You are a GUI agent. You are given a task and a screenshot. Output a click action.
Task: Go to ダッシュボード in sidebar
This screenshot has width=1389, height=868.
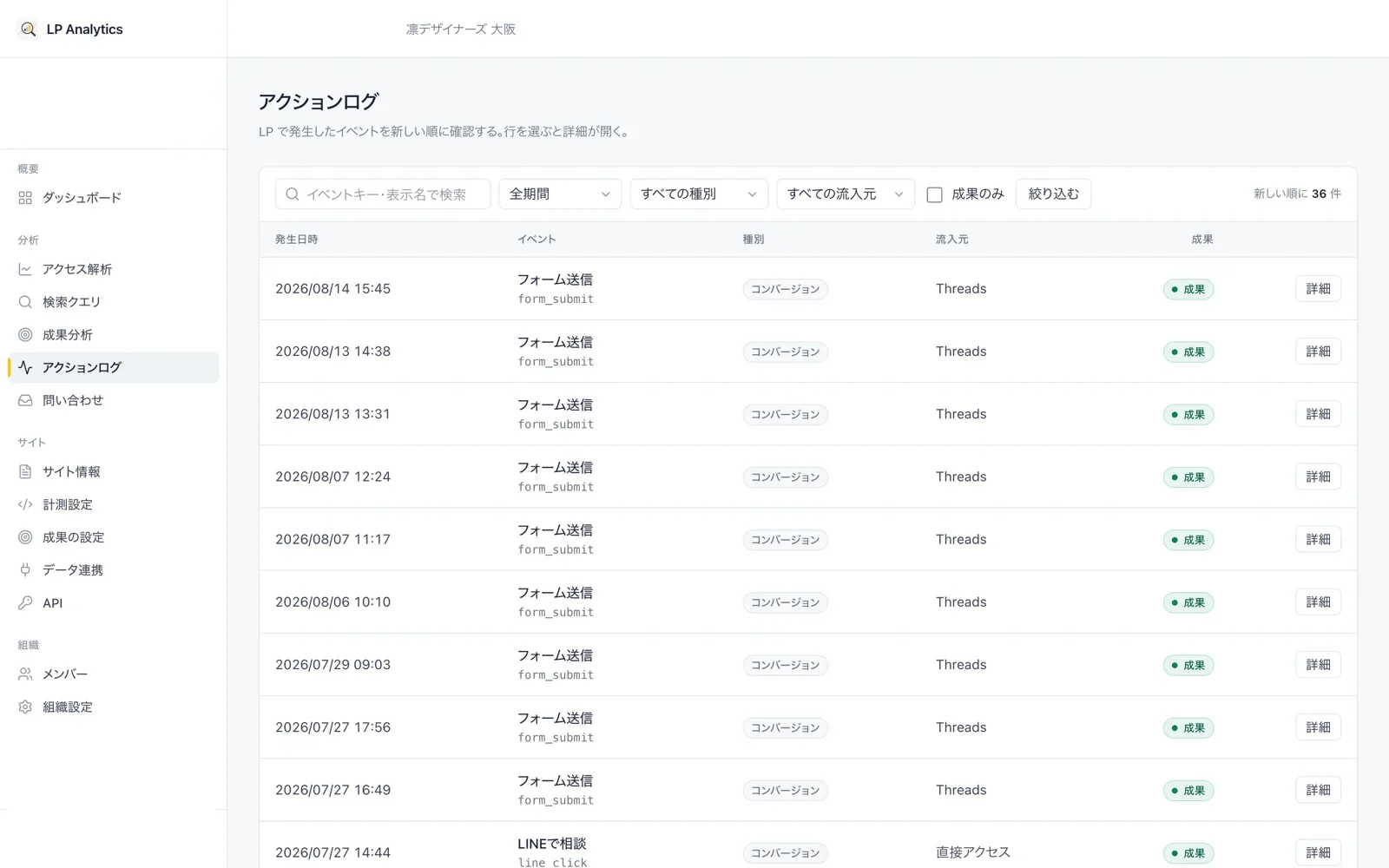click(x=113, y=198)
